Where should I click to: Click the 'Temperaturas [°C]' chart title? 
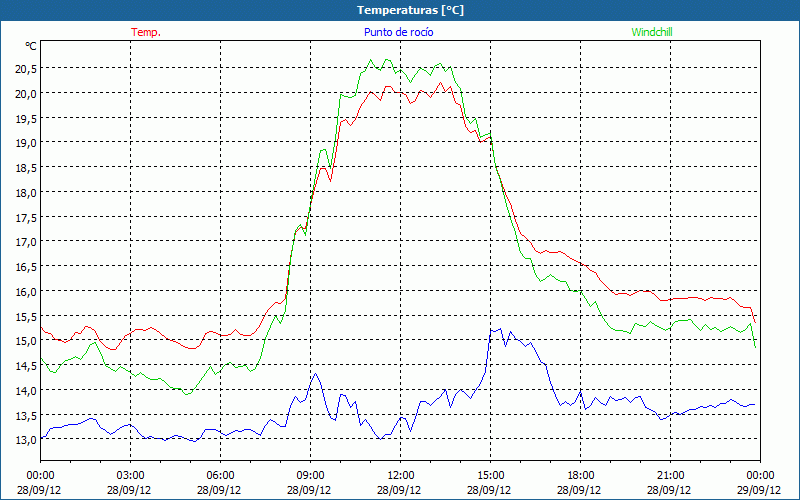pos(410,10)
